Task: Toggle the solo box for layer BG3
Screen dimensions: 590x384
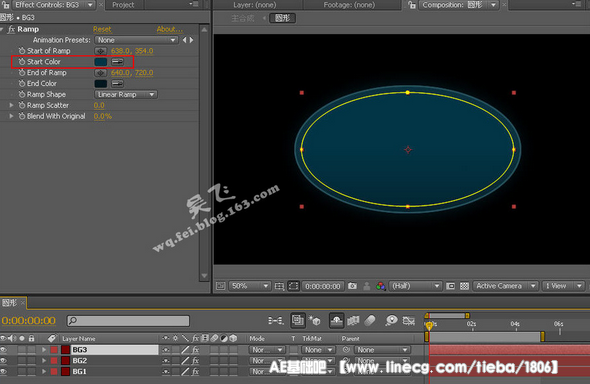Action: click(x=22, y=350)
